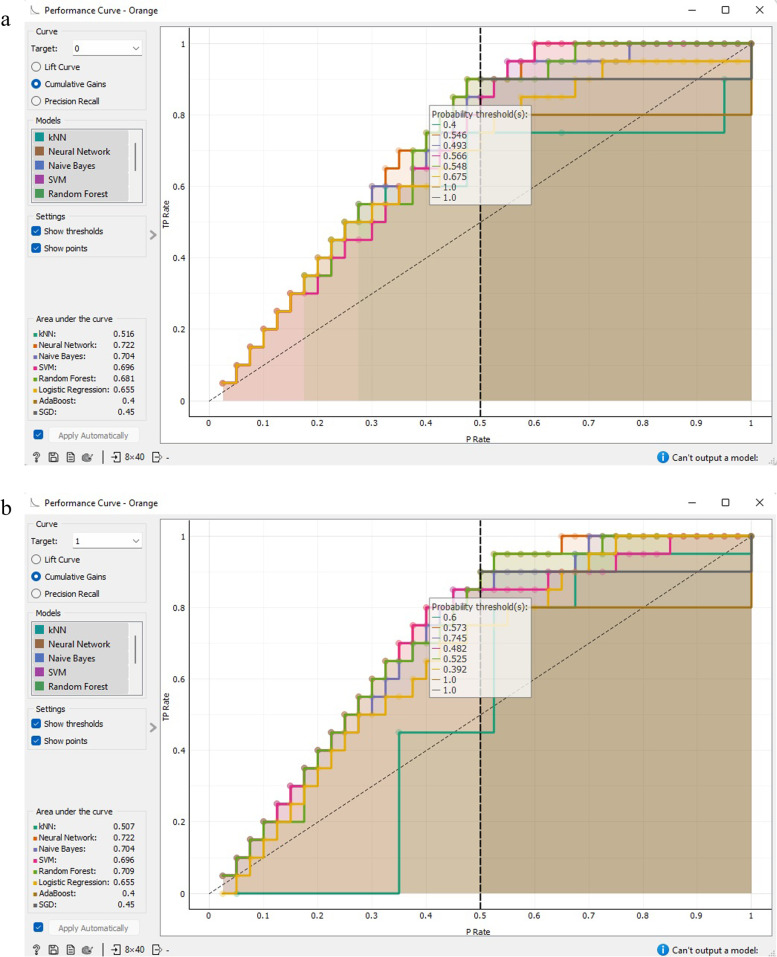Collapse control panel arrow in bottom window
The width and height of the screenshot is (777, 957).
click(x=153, y=727)
